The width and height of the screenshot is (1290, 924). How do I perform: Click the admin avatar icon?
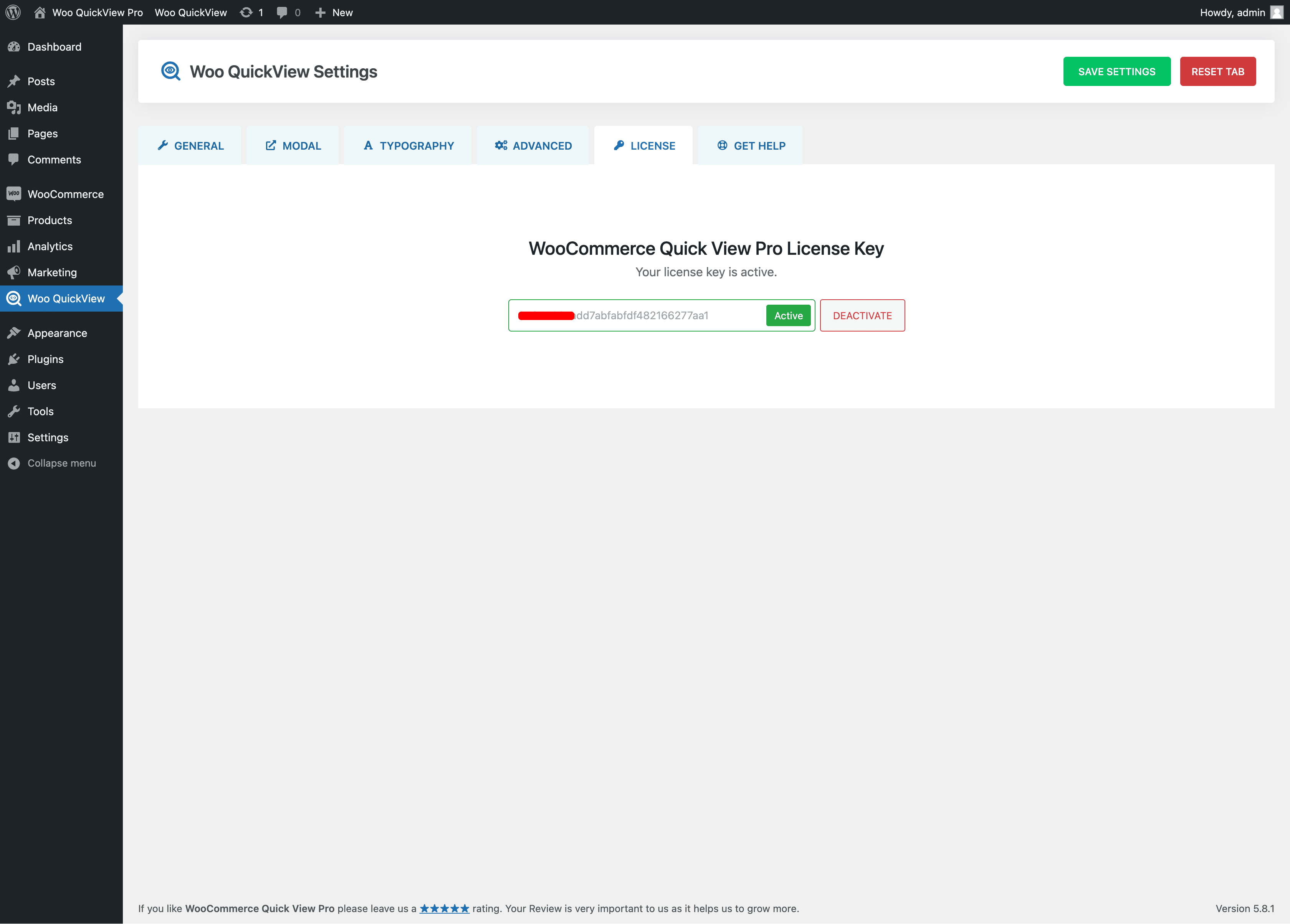[1276, 13]
